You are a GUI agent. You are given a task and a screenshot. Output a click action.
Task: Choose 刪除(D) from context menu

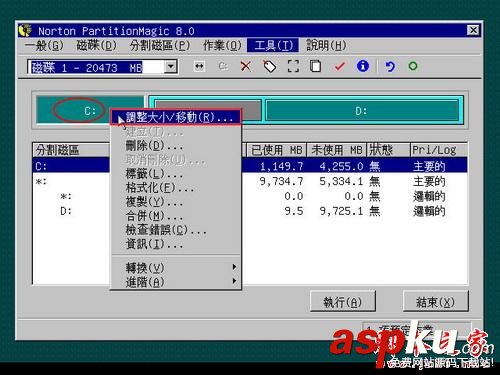(175, 146)
